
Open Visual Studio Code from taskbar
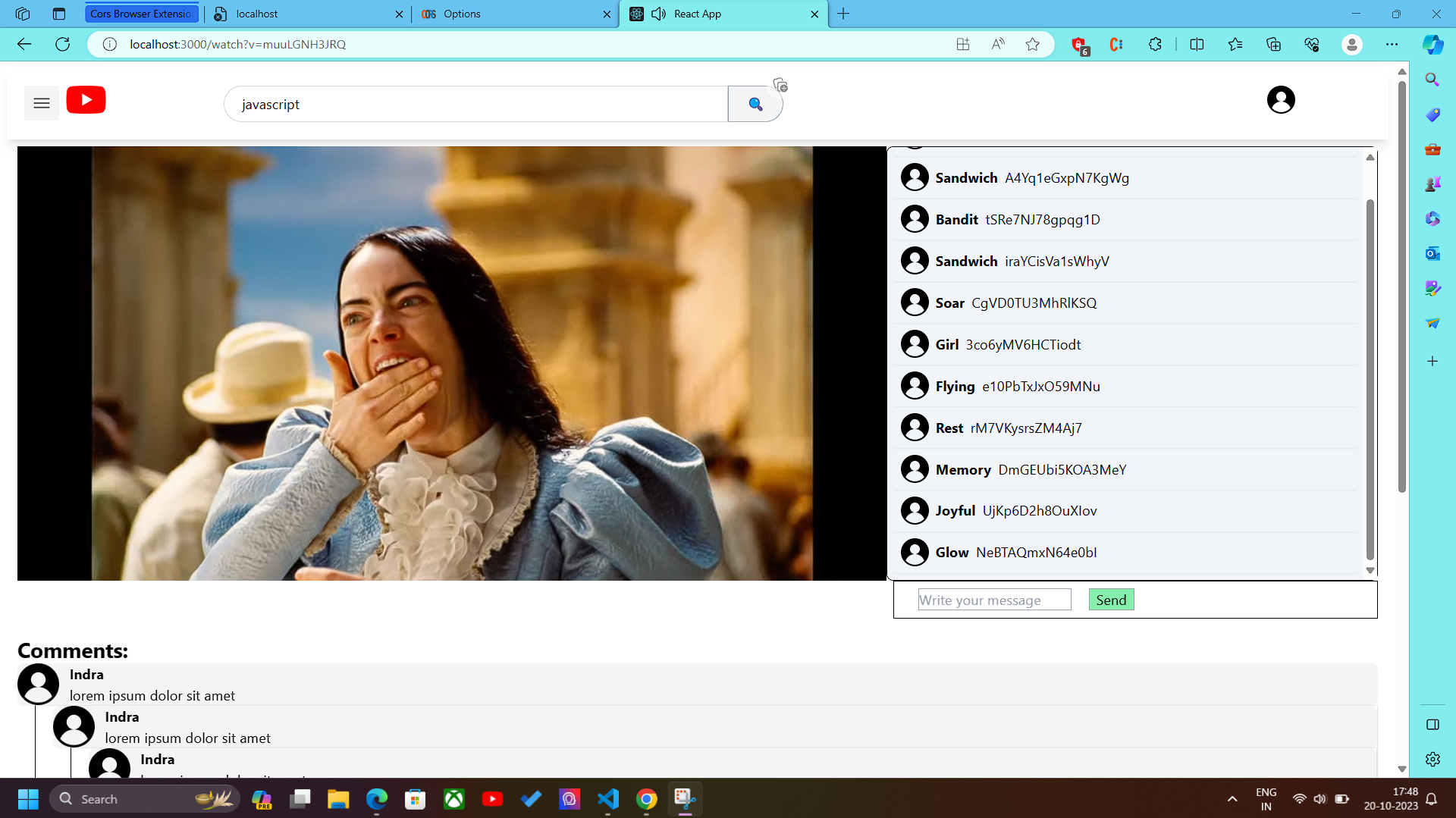tap(607, 799)
